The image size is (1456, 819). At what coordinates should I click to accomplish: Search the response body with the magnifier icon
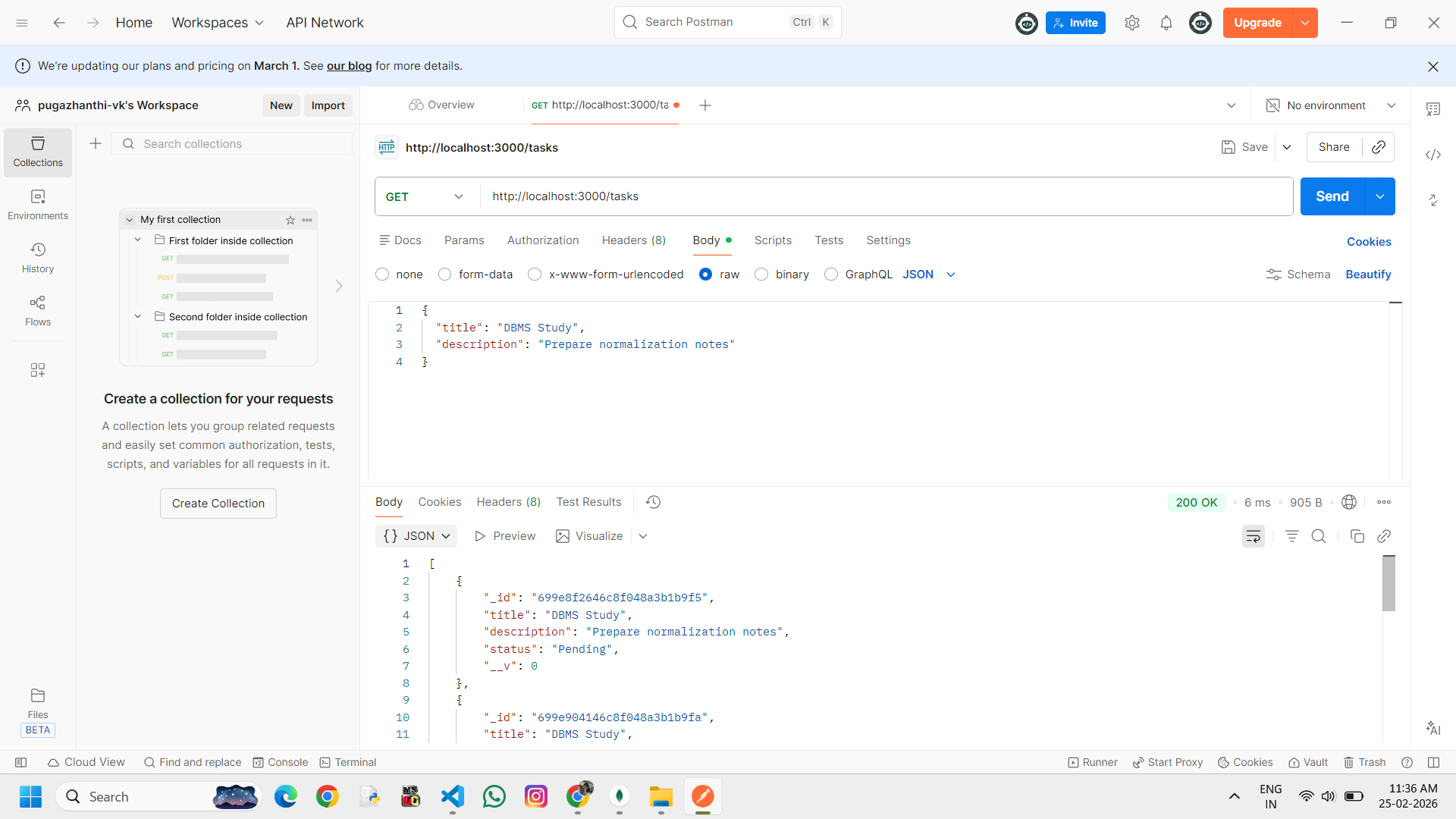[1319, 536]
